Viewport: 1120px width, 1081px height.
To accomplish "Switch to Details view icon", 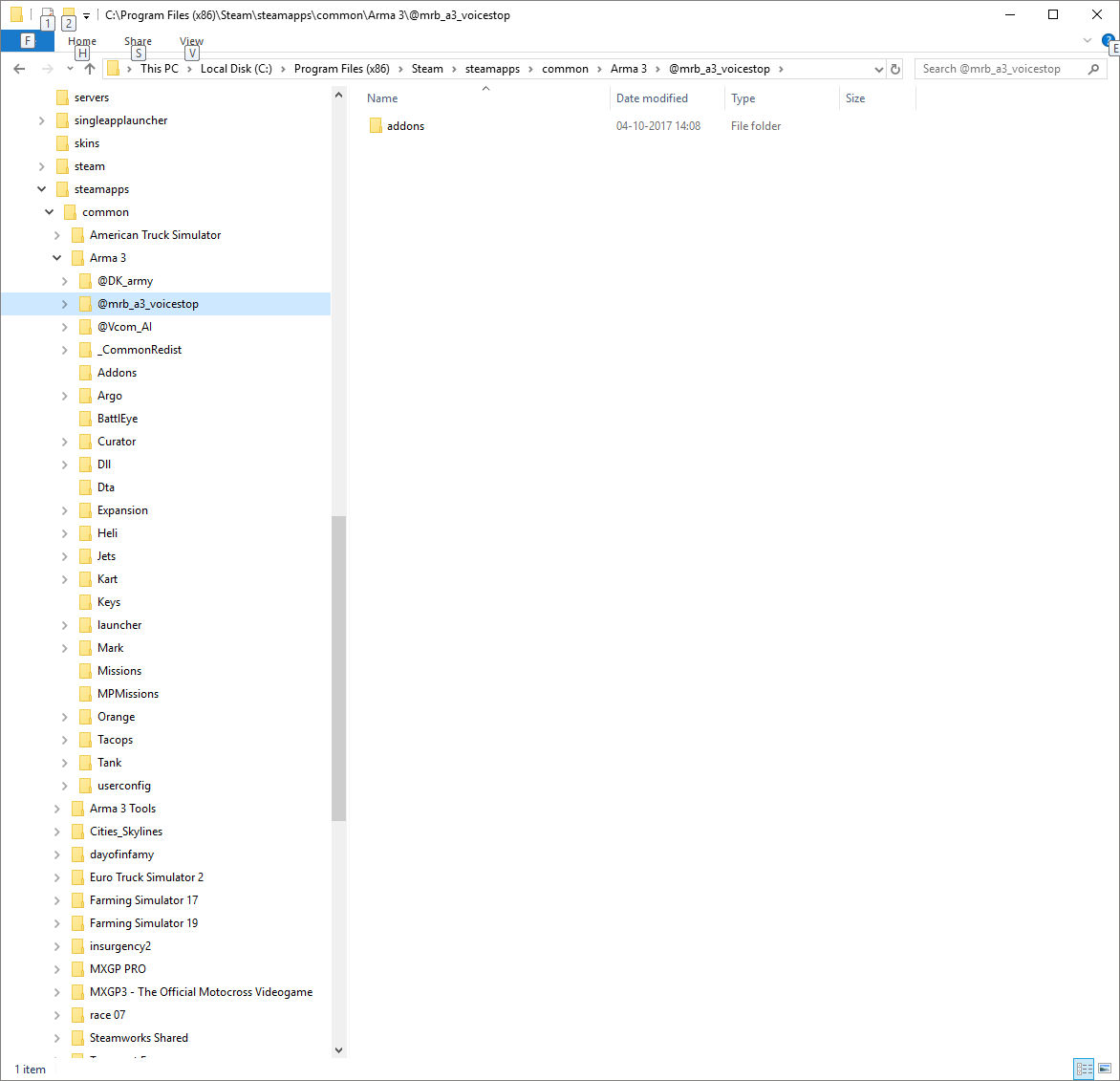I will click(x=1084, y=1069).
